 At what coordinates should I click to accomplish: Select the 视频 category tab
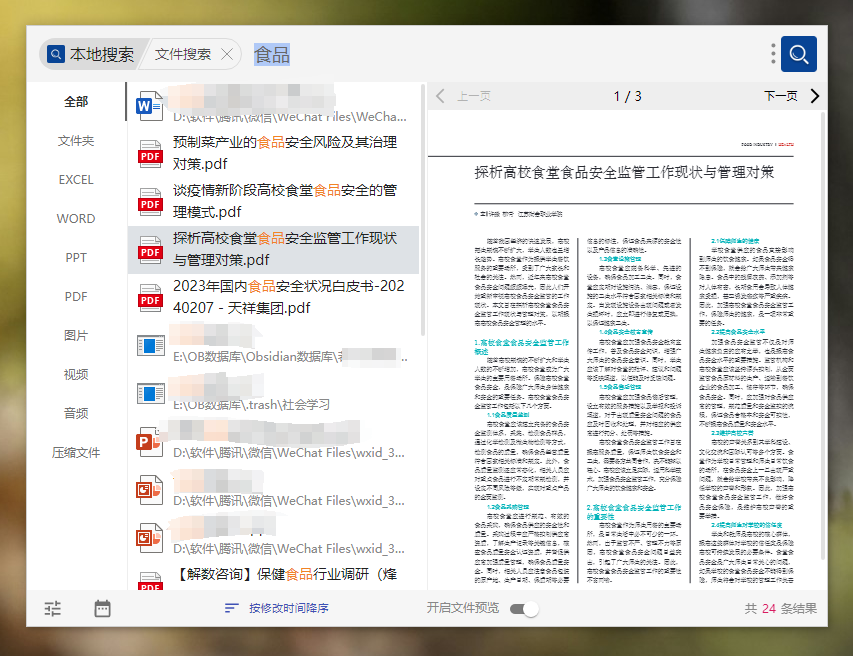click(76, 374)
